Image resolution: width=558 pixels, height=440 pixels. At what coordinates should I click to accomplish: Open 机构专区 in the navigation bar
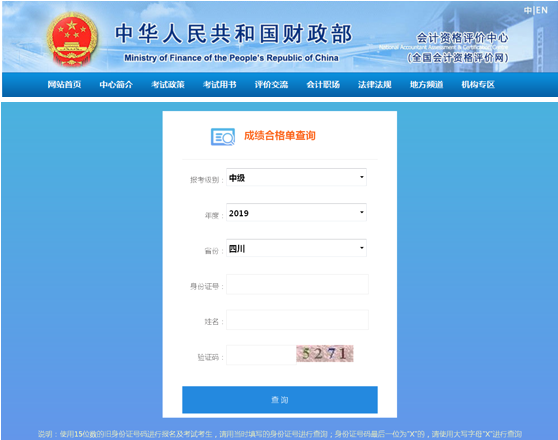tap(478, 85)
